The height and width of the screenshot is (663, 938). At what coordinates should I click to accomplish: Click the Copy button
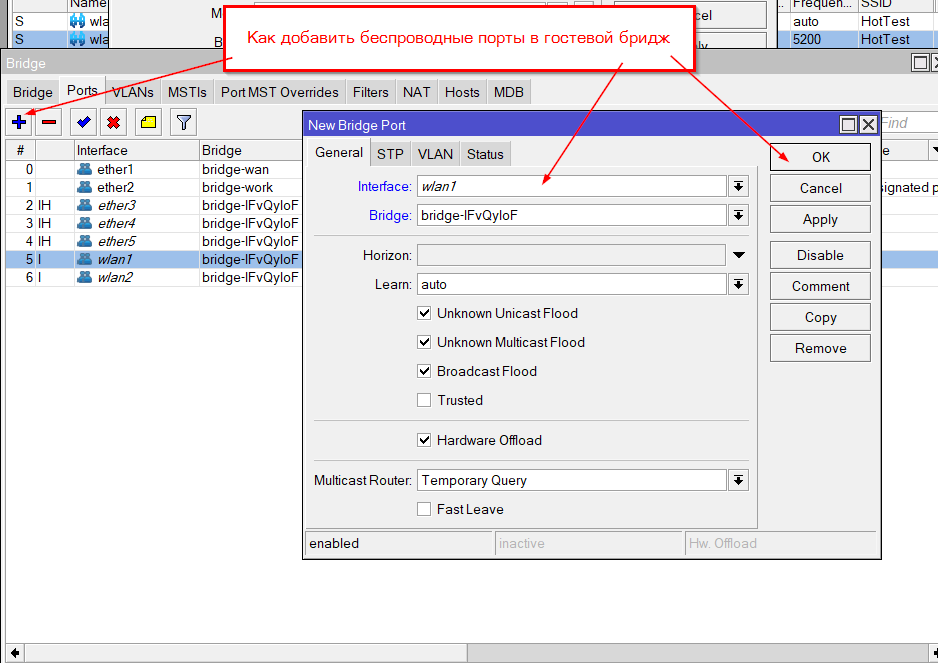[x=820, y=317]
